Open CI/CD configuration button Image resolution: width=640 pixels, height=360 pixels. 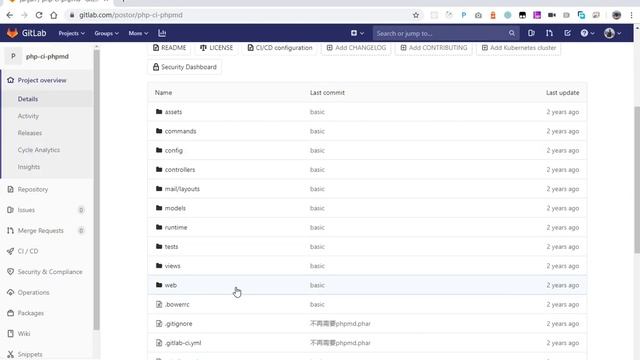280,48
